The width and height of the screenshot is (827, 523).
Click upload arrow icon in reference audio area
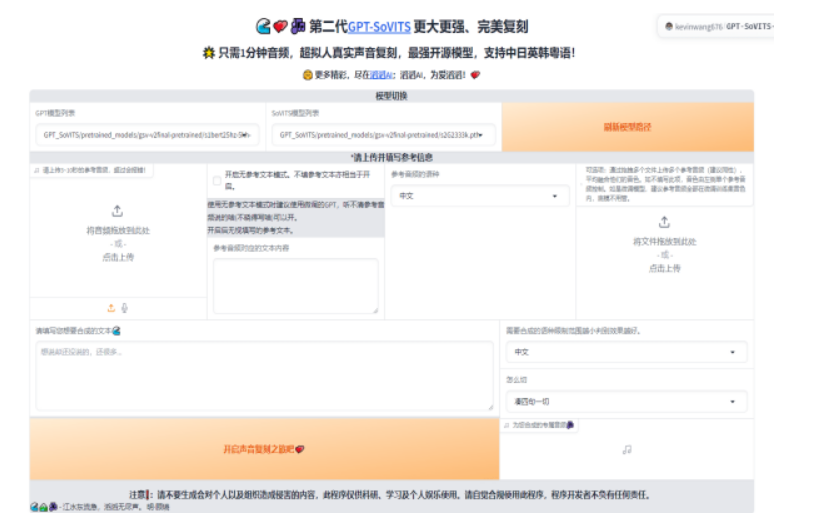(x=117, y=211)
